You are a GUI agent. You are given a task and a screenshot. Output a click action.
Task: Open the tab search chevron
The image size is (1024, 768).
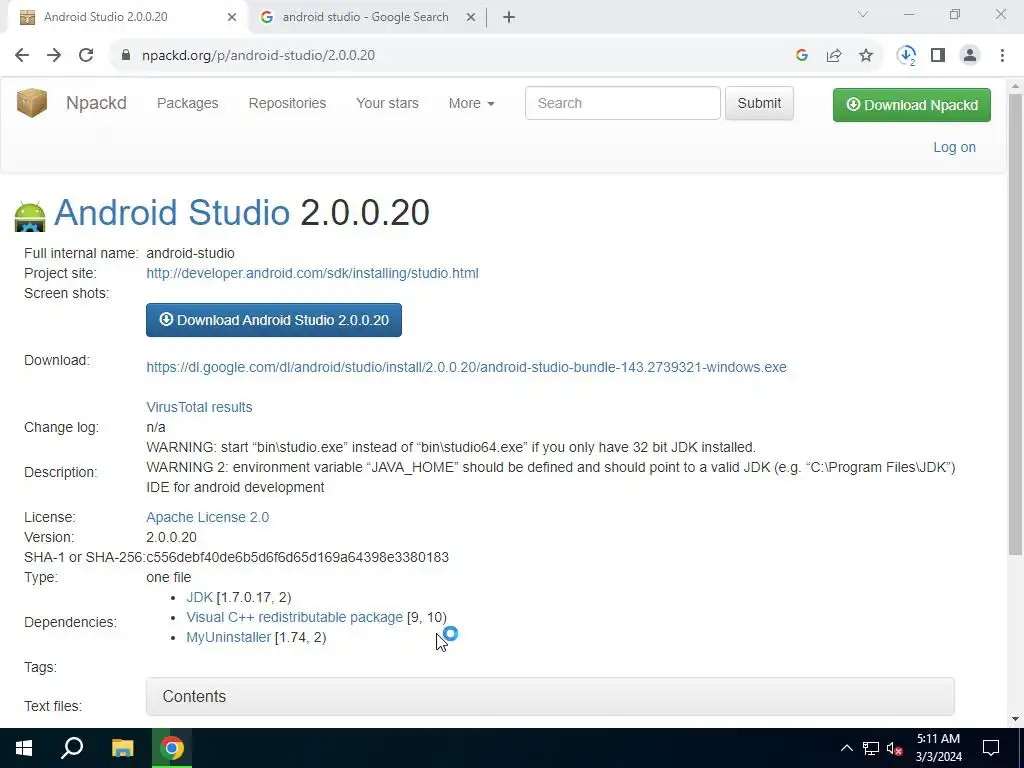click(x=863, y=14)
